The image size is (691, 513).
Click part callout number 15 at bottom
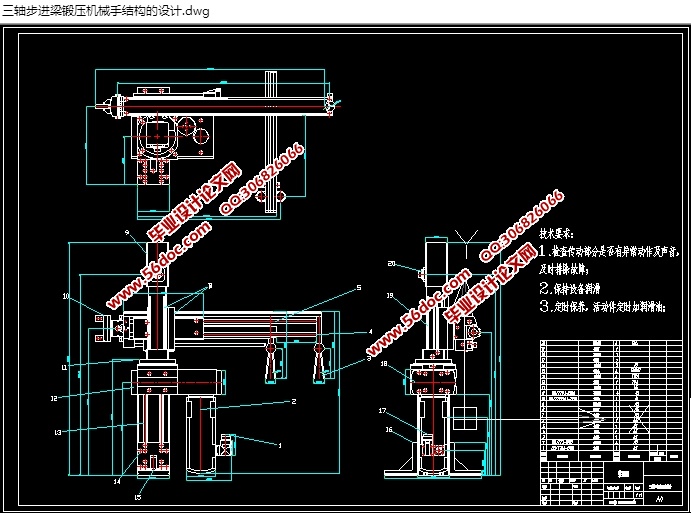pos(138,495)
